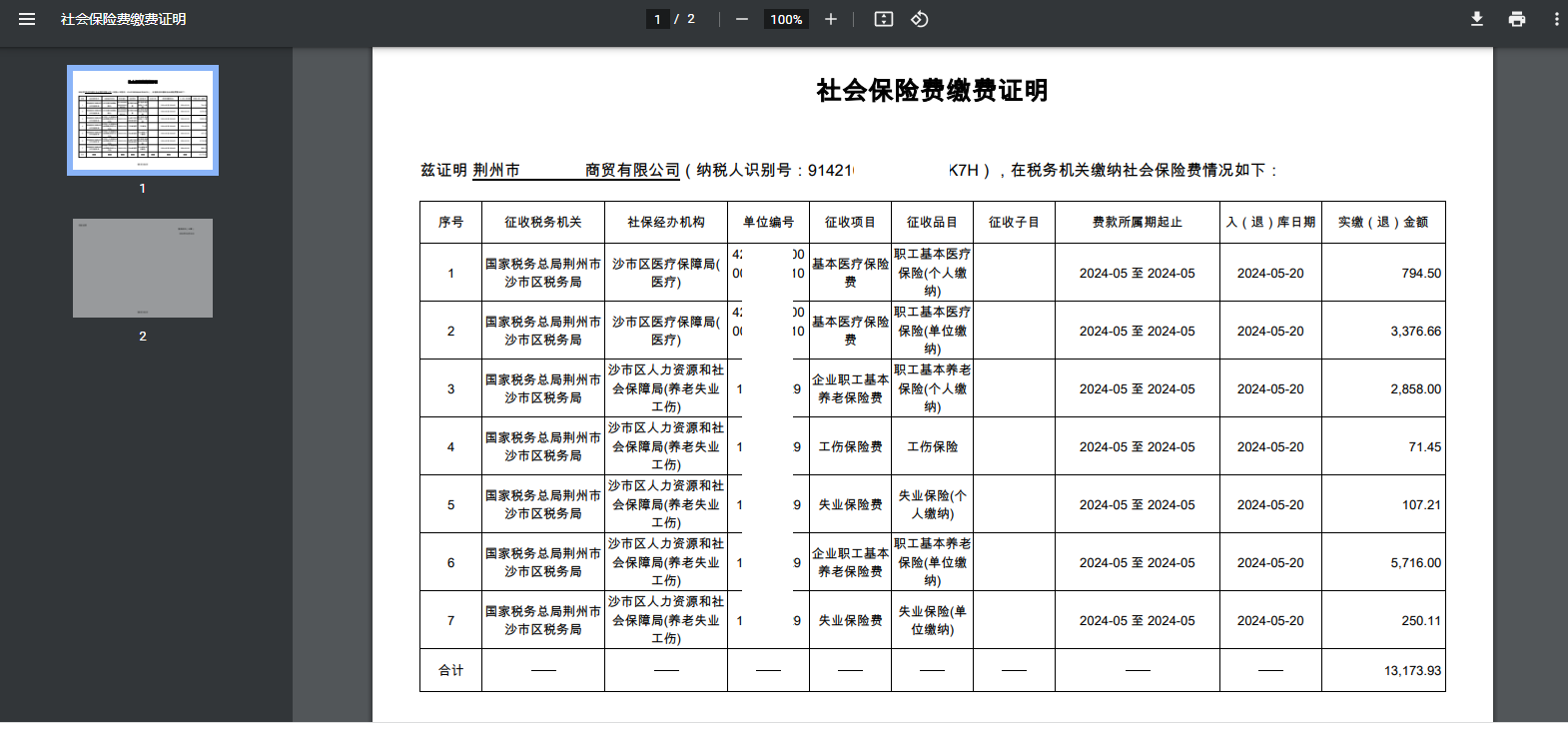Open the PDF sidebar menu toggle

pos(27,19)
